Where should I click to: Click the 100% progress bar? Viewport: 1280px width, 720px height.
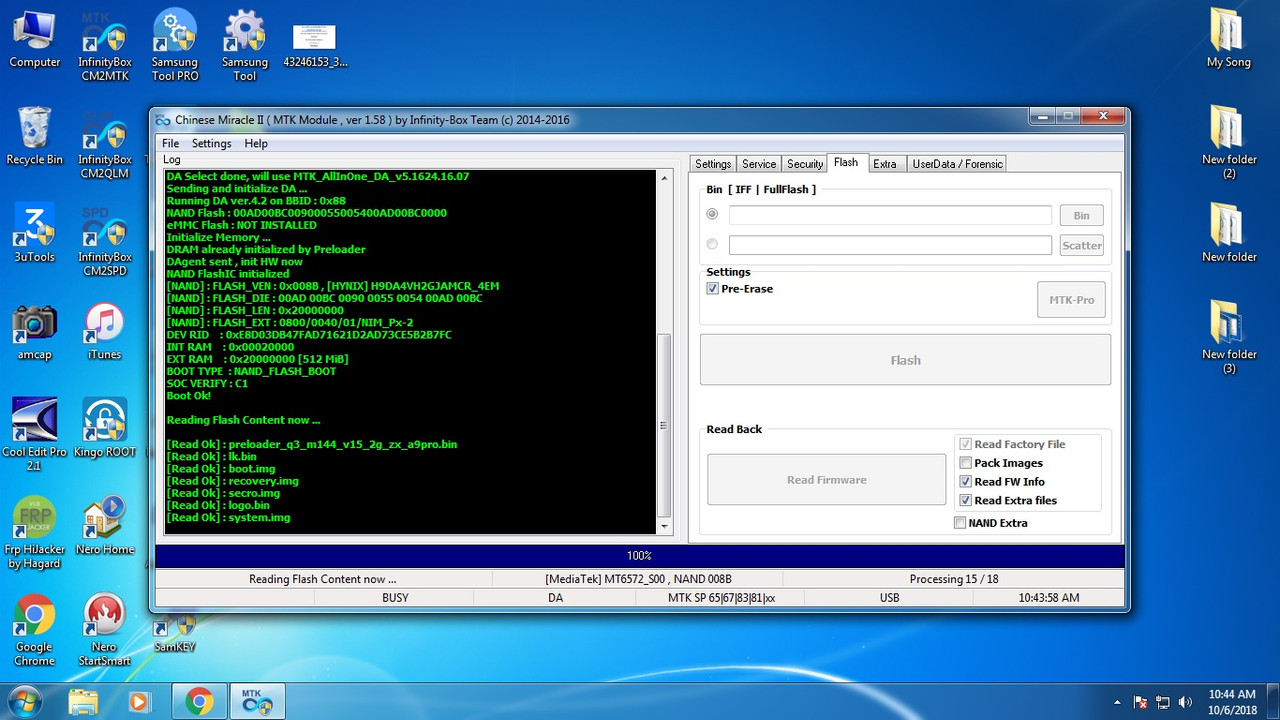(639, 555)
